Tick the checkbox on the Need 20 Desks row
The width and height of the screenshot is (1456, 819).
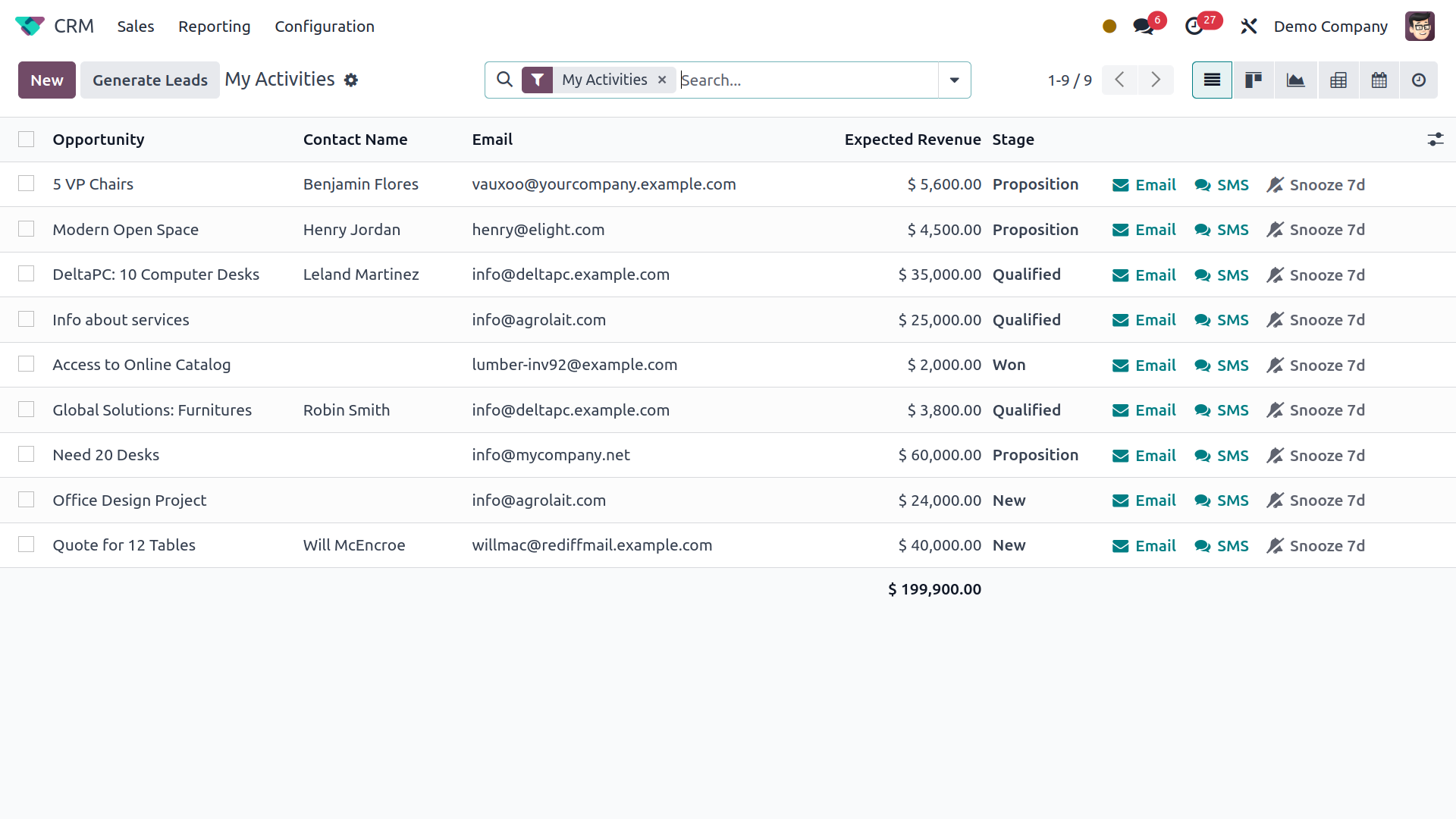click(x=27, y=453)
